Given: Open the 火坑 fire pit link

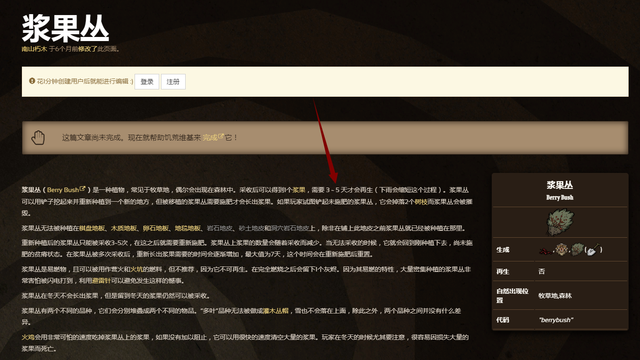Looking at the screenshot, I should pyautogui.click(x=137, y=269).
